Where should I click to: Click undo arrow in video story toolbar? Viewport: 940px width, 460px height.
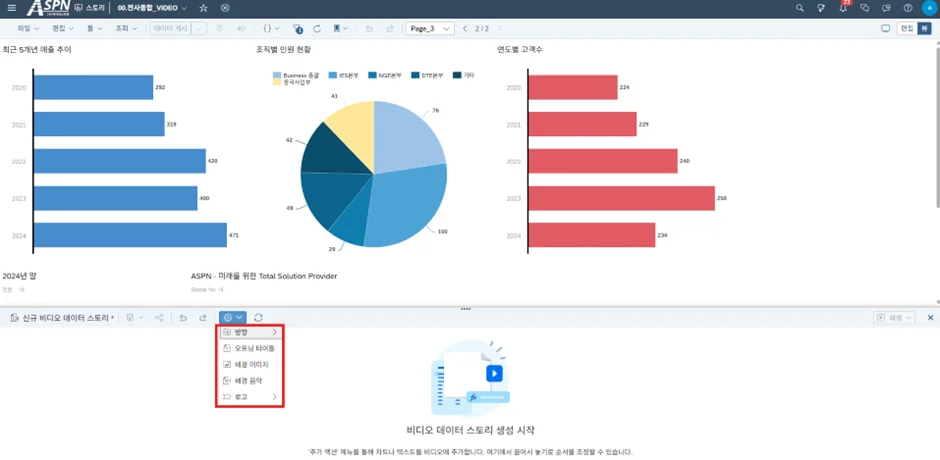coord(183,318)
